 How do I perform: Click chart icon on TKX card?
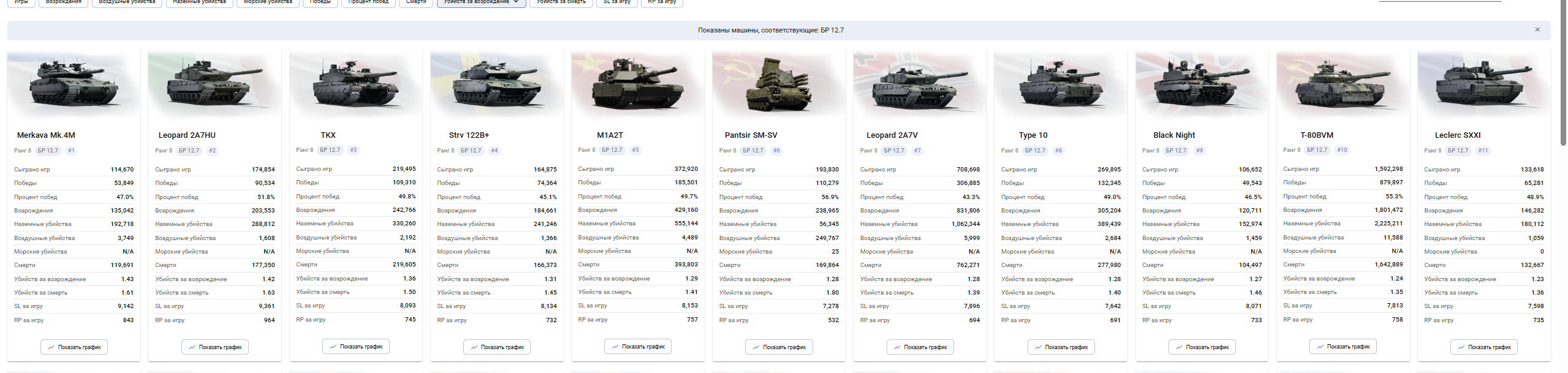pyautogui.click(x=333, y=347)
